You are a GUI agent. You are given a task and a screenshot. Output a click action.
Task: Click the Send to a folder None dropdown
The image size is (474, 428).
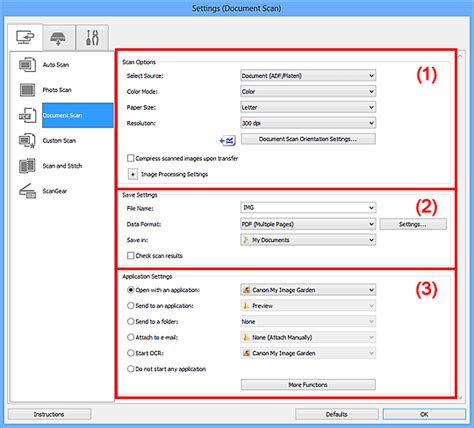308,322
